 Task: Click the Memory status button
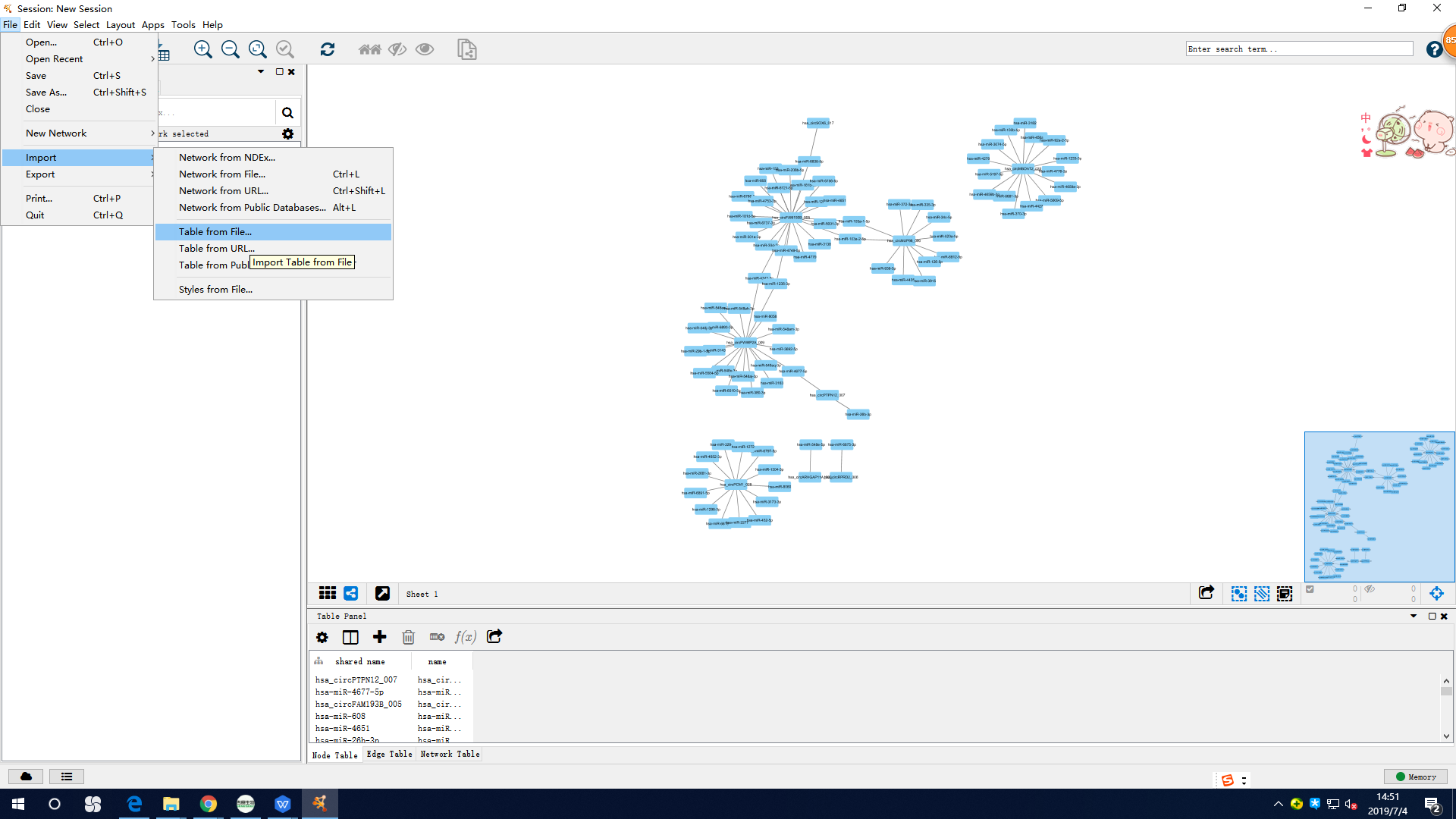pyautogui.click(x=1416, y=777)
